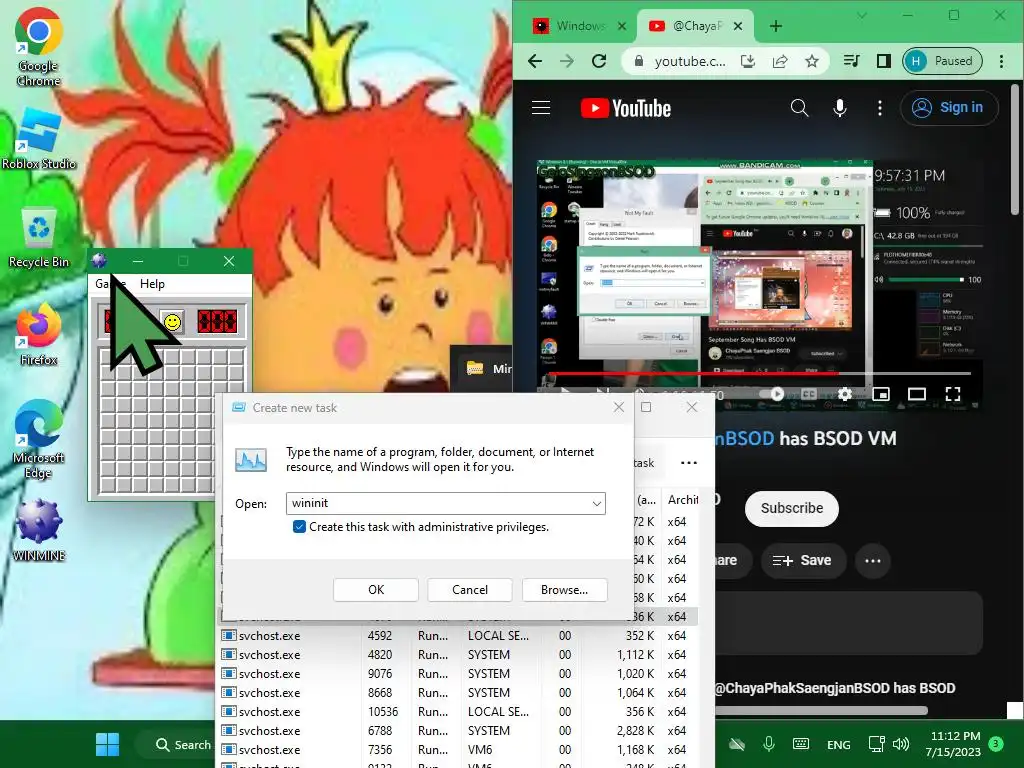Open YouTube search icon
The height and width of the screenshot is (768, 1024).
(799, 108)
